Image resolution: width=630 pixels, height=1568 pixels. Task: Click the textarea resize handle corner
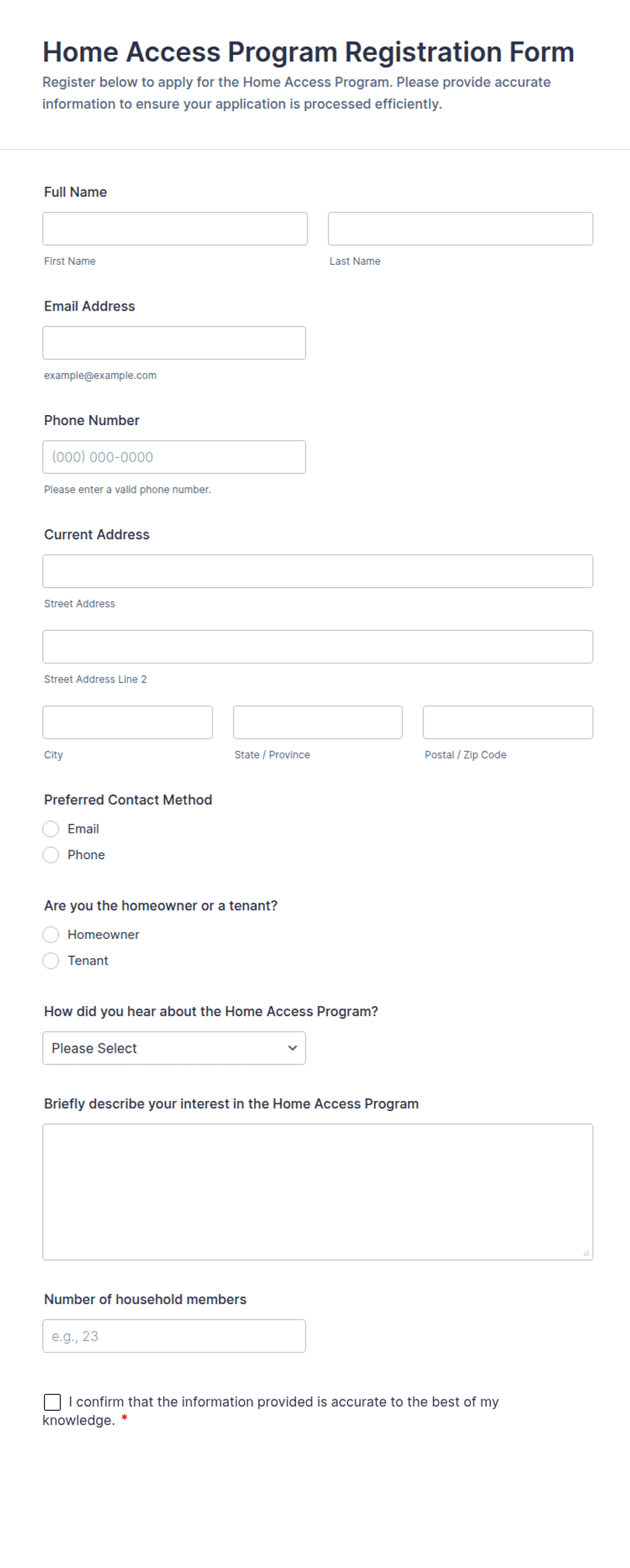point(587,1254)
